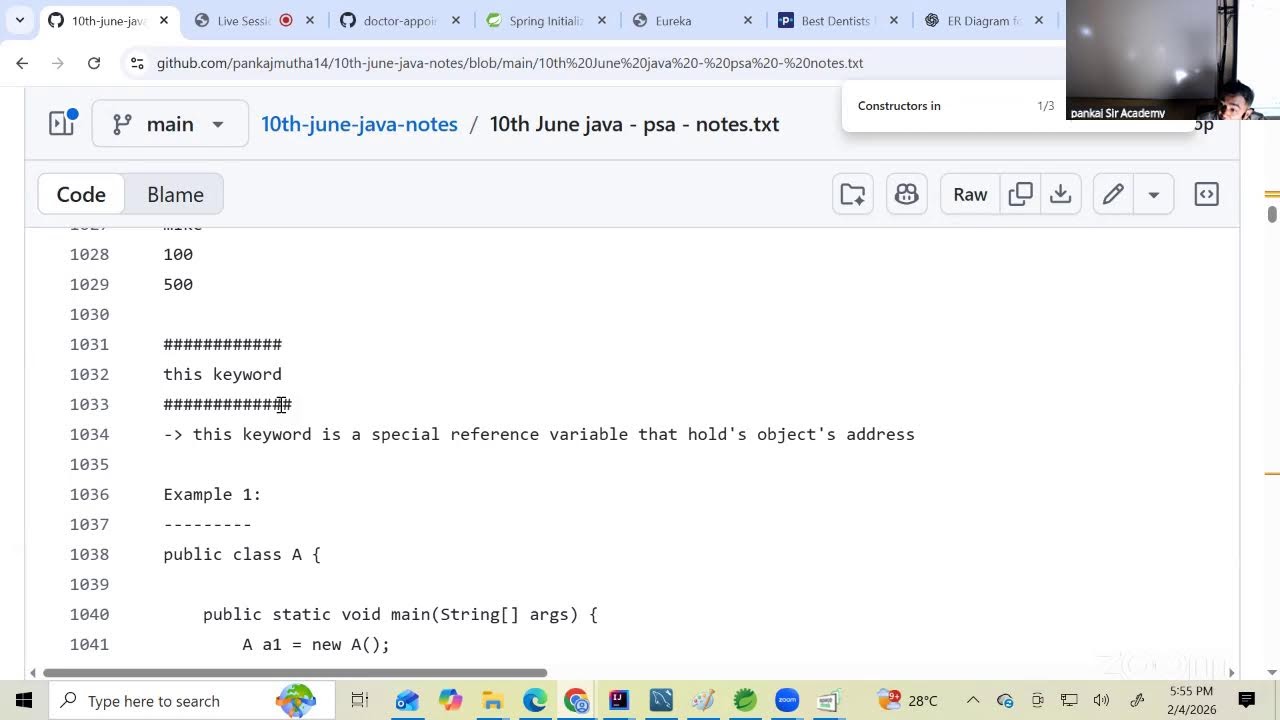Open the Windows Start menu
The width and height of the screenshot is (1280, 720).
23,700
